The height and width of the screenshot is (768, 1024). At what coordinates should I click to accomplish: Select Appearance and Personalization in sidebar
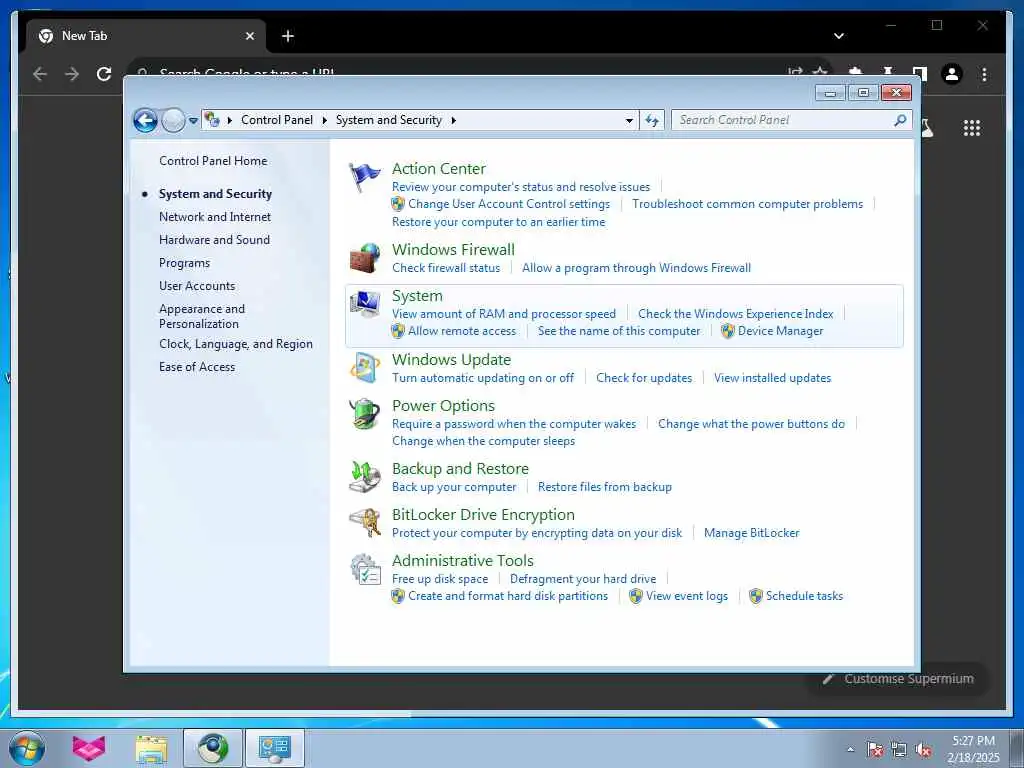(x=202, y=316)
